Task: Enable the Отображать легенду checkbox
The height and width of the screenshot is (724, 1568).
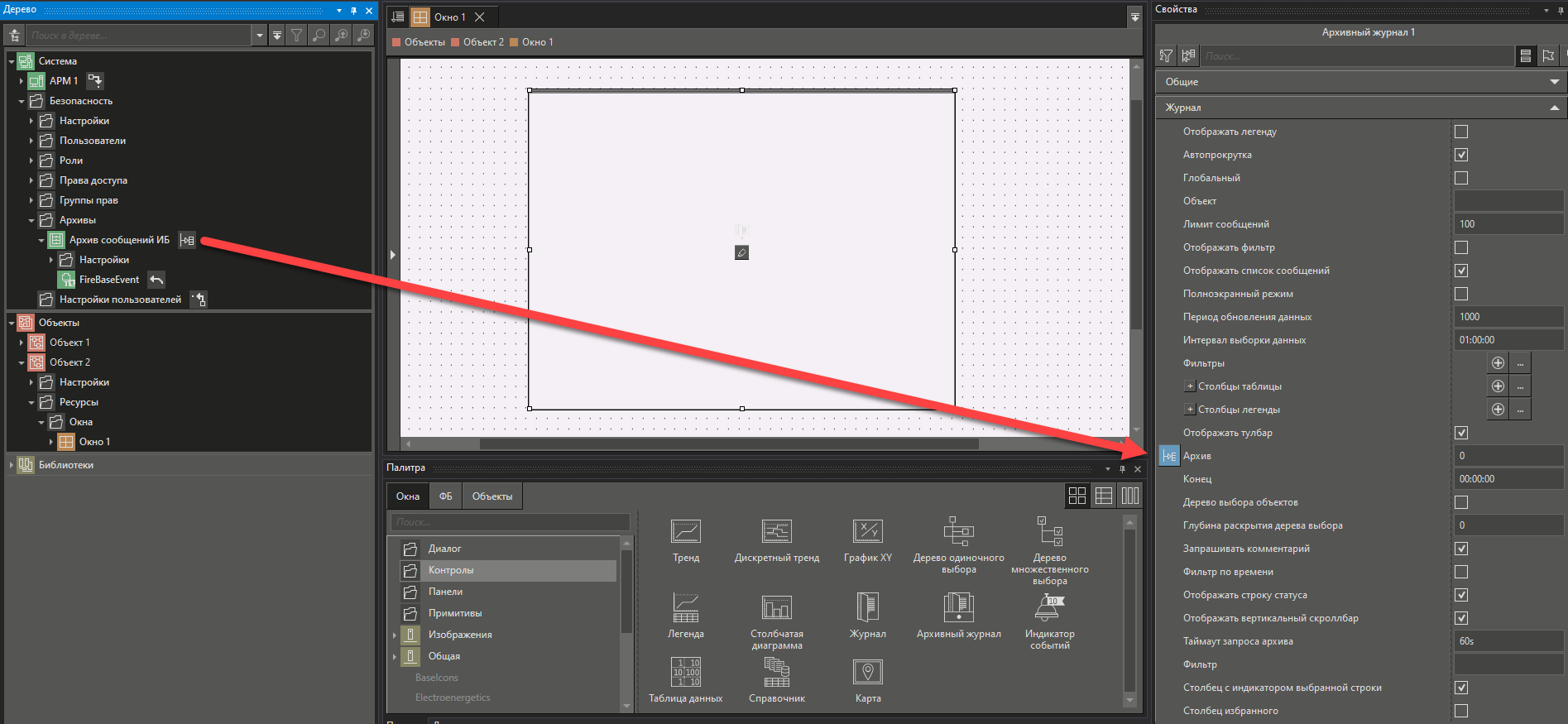Action: point(1461,132)
